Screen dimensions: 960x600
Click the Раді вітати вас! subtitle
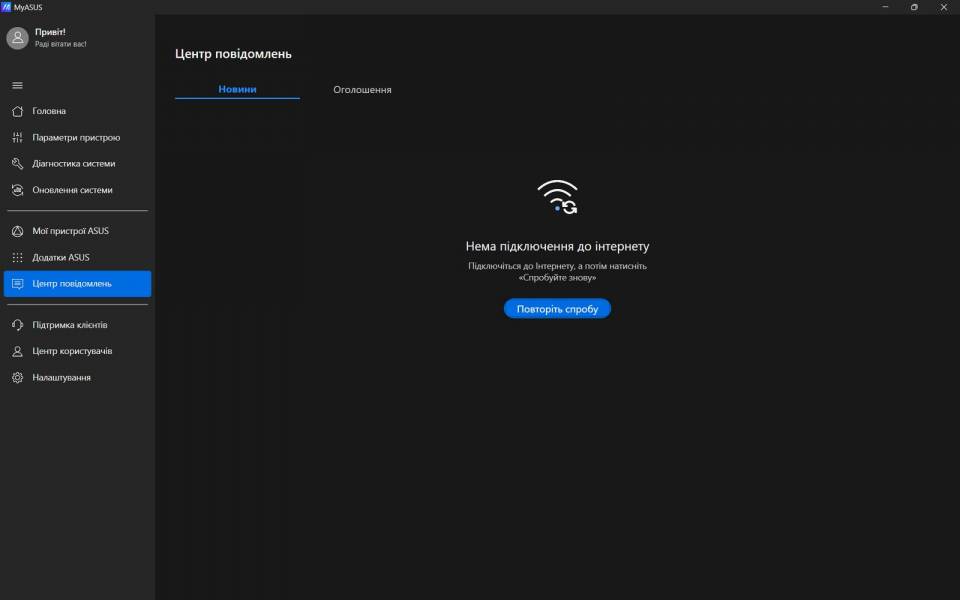[x=61, y=44]
